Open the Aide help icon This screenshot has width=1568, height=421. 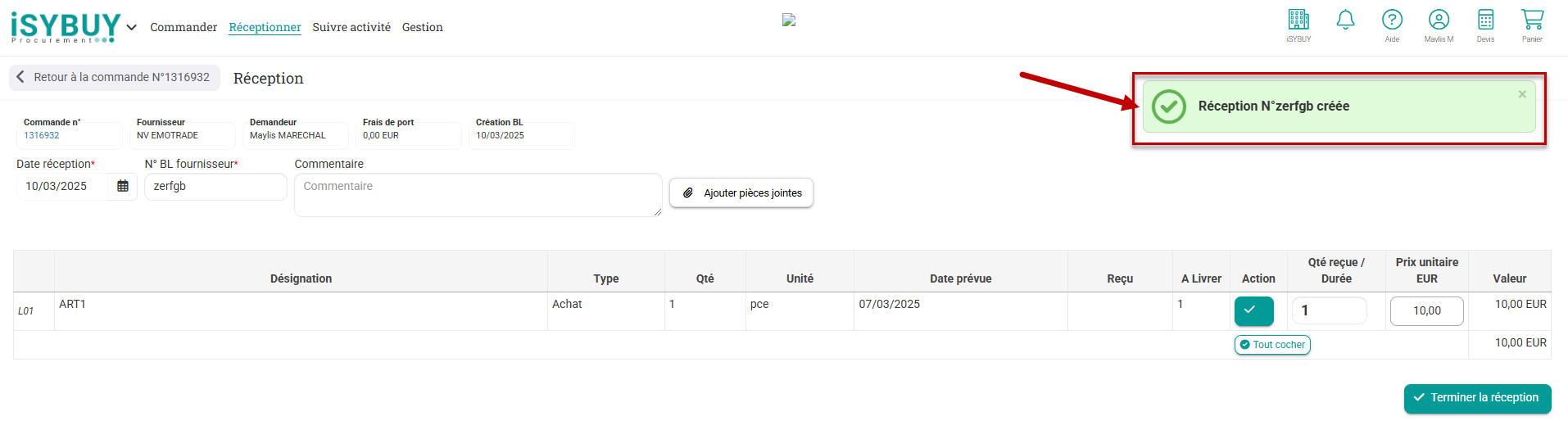point(1392,20)
